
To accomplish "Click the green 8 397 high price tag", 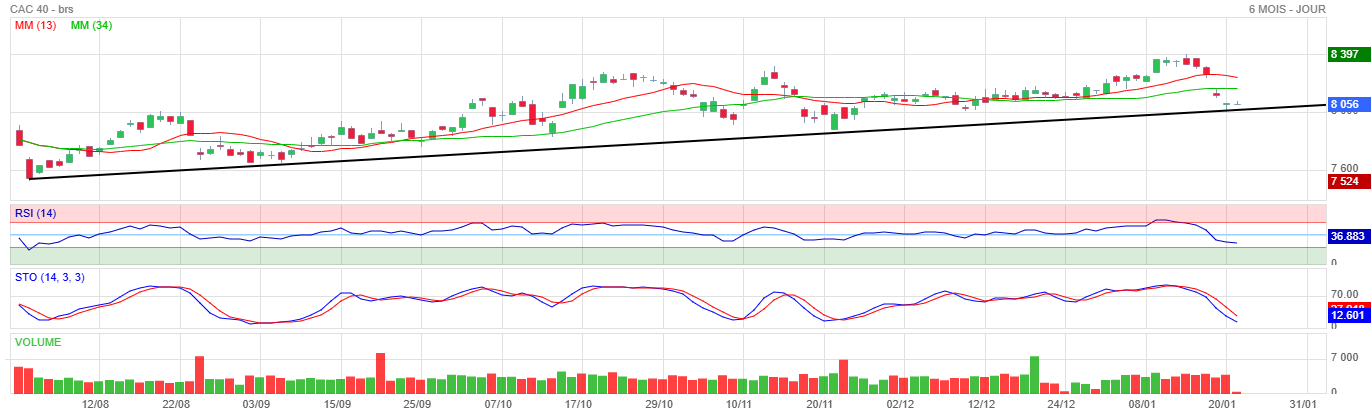I will pyautogui.click(x=1346, y=54).
